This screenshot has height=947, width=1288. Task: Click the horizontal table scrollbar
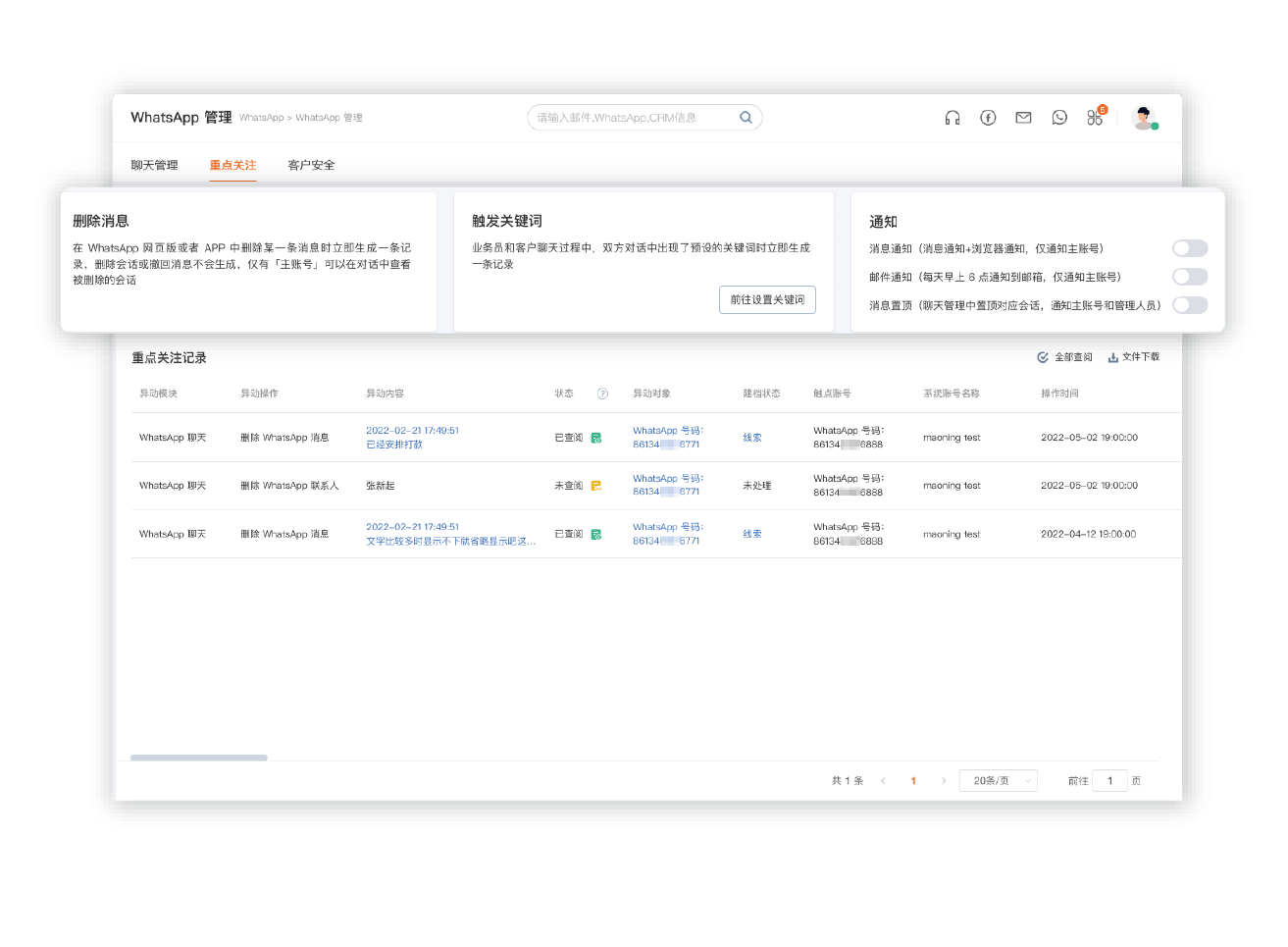tap(199, 758)
